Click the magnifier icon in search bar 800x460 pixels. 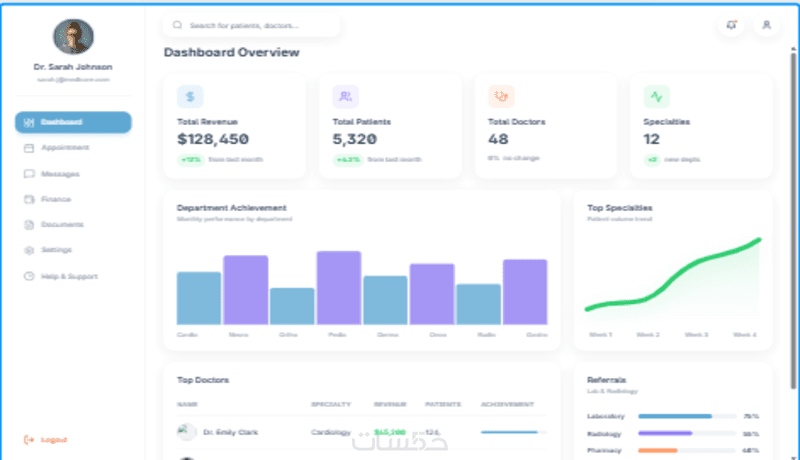coord(177,25)
